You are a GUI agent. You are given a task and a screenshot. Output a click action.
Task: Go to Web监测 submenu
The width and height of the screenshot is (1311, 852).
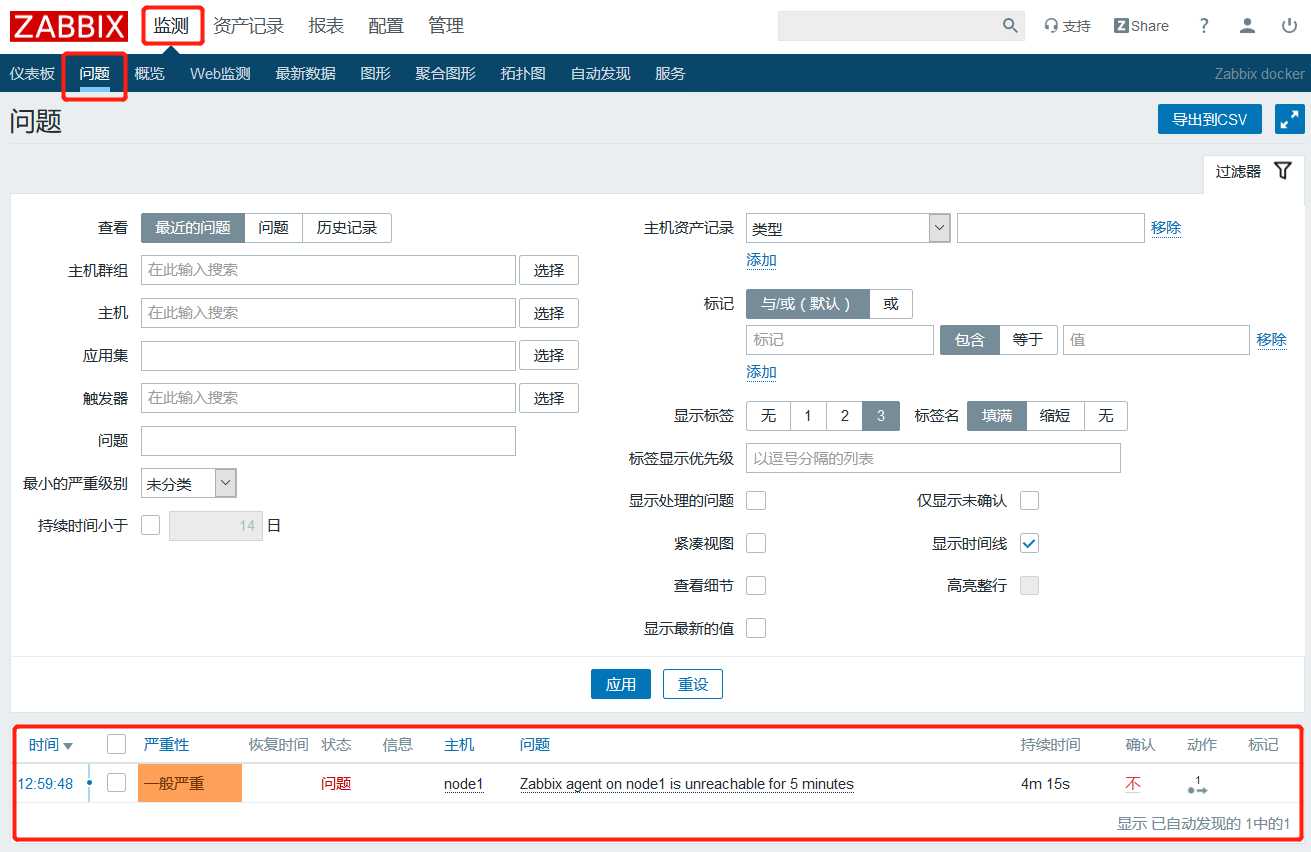[x=220, y=73]
